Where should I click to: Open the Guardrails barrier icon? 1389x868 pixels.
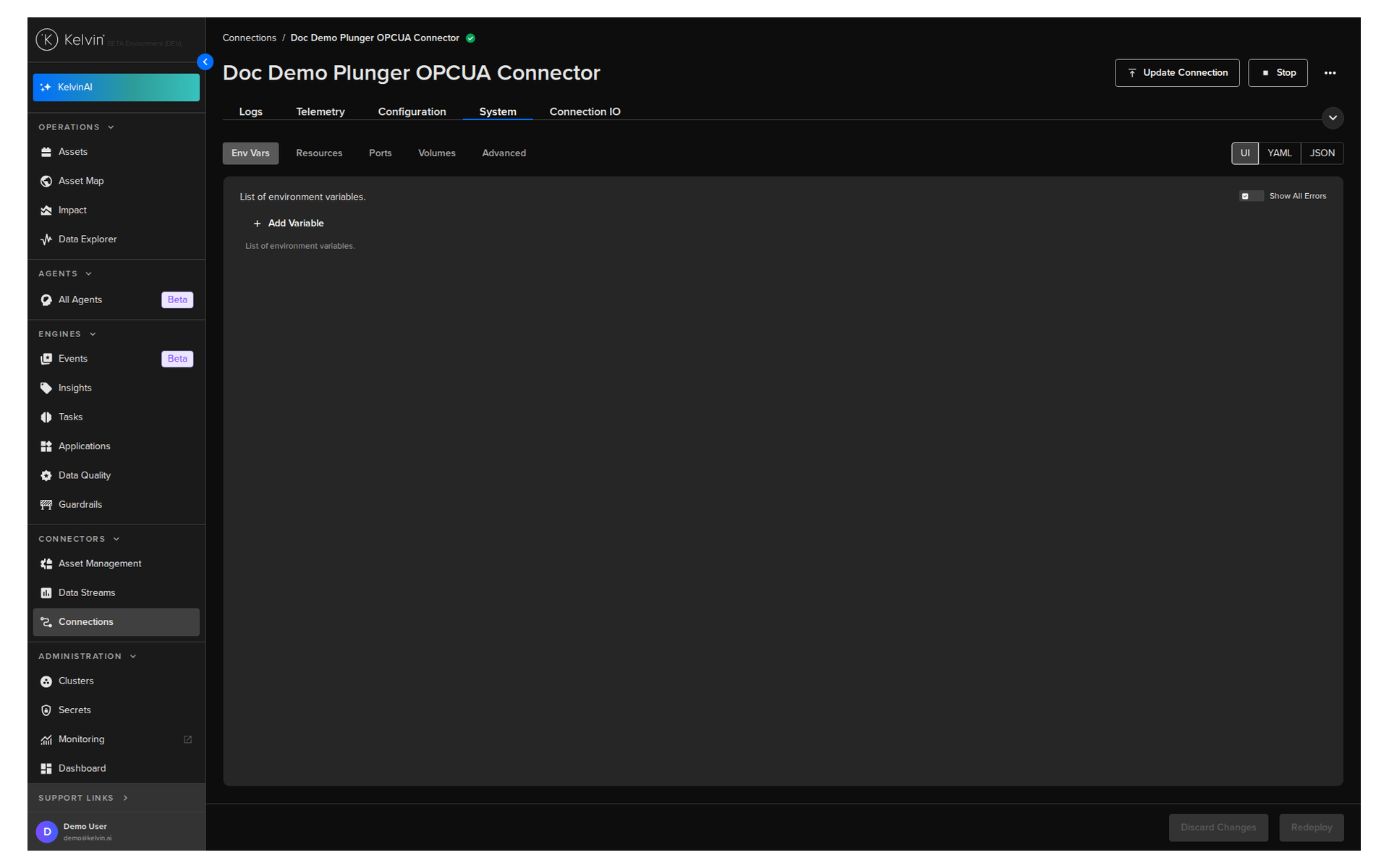pyautogui.click(x=46, y=505)
